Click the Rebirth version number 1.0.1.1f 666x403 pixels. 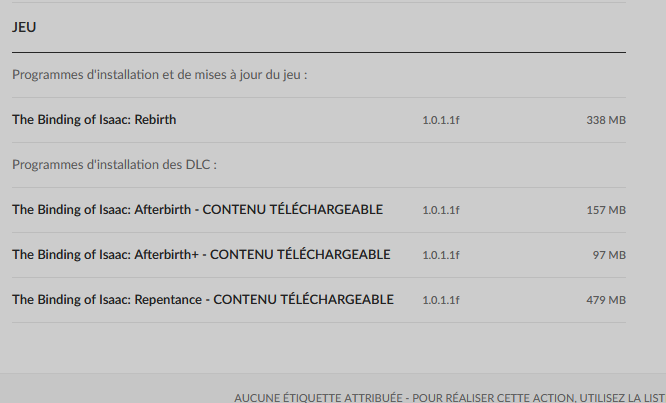[441, 120]
